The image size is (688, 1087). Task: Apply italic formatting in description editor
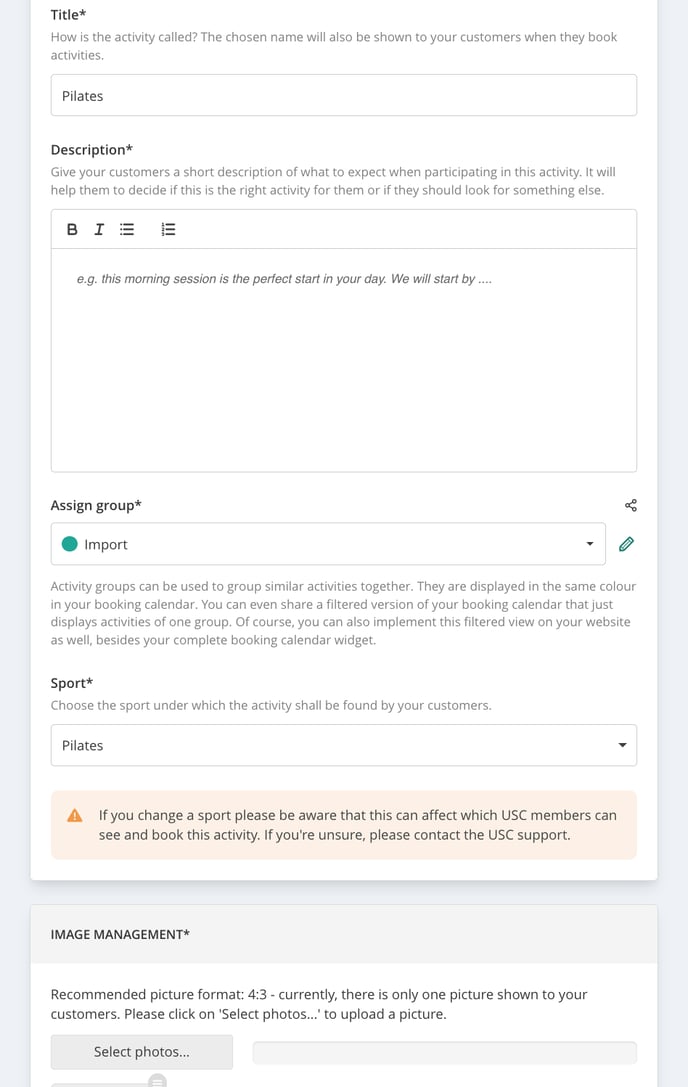(99, 229)
